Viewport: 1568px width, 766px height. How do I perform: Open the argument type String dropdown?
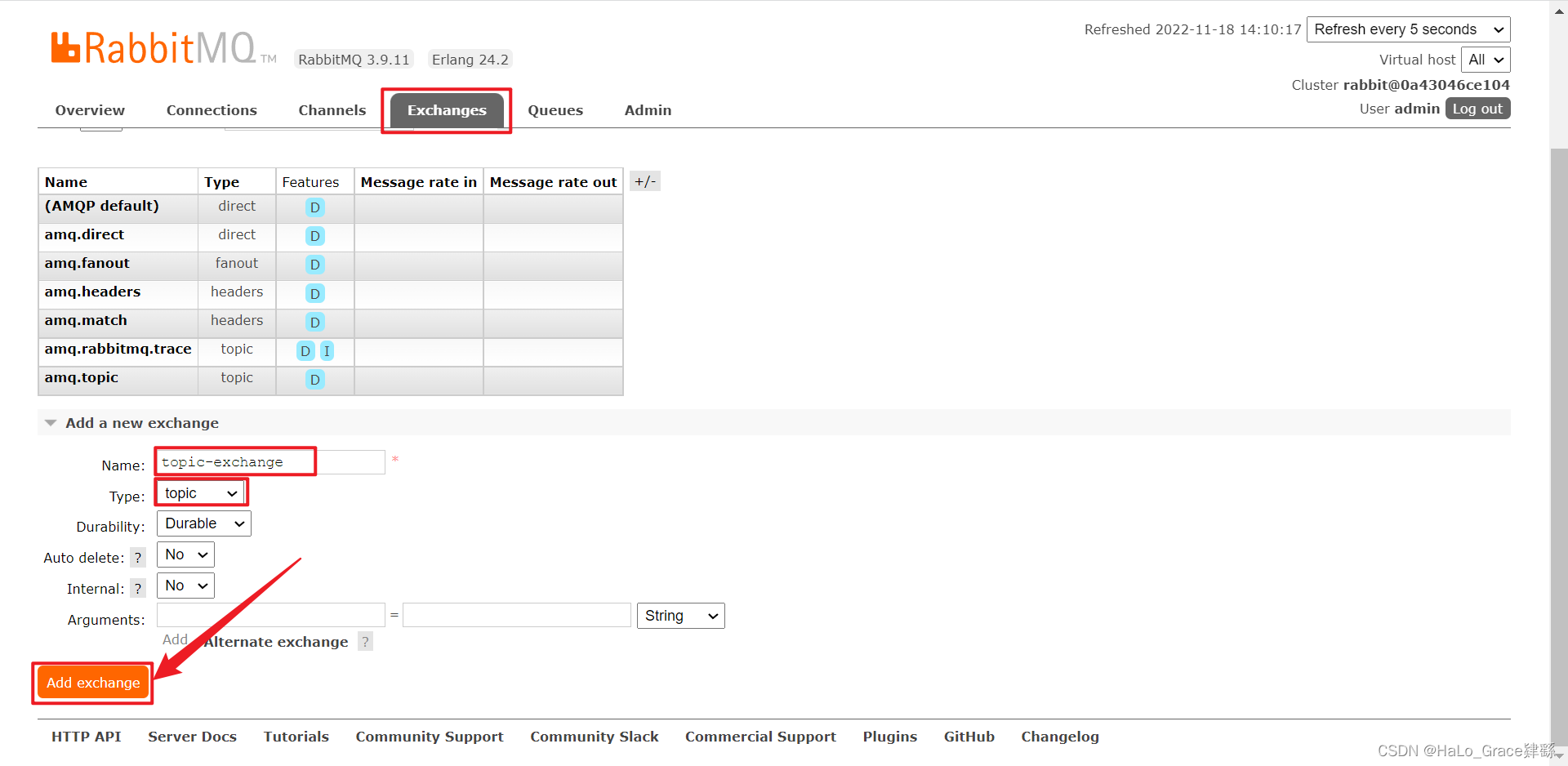coord(680,616)
